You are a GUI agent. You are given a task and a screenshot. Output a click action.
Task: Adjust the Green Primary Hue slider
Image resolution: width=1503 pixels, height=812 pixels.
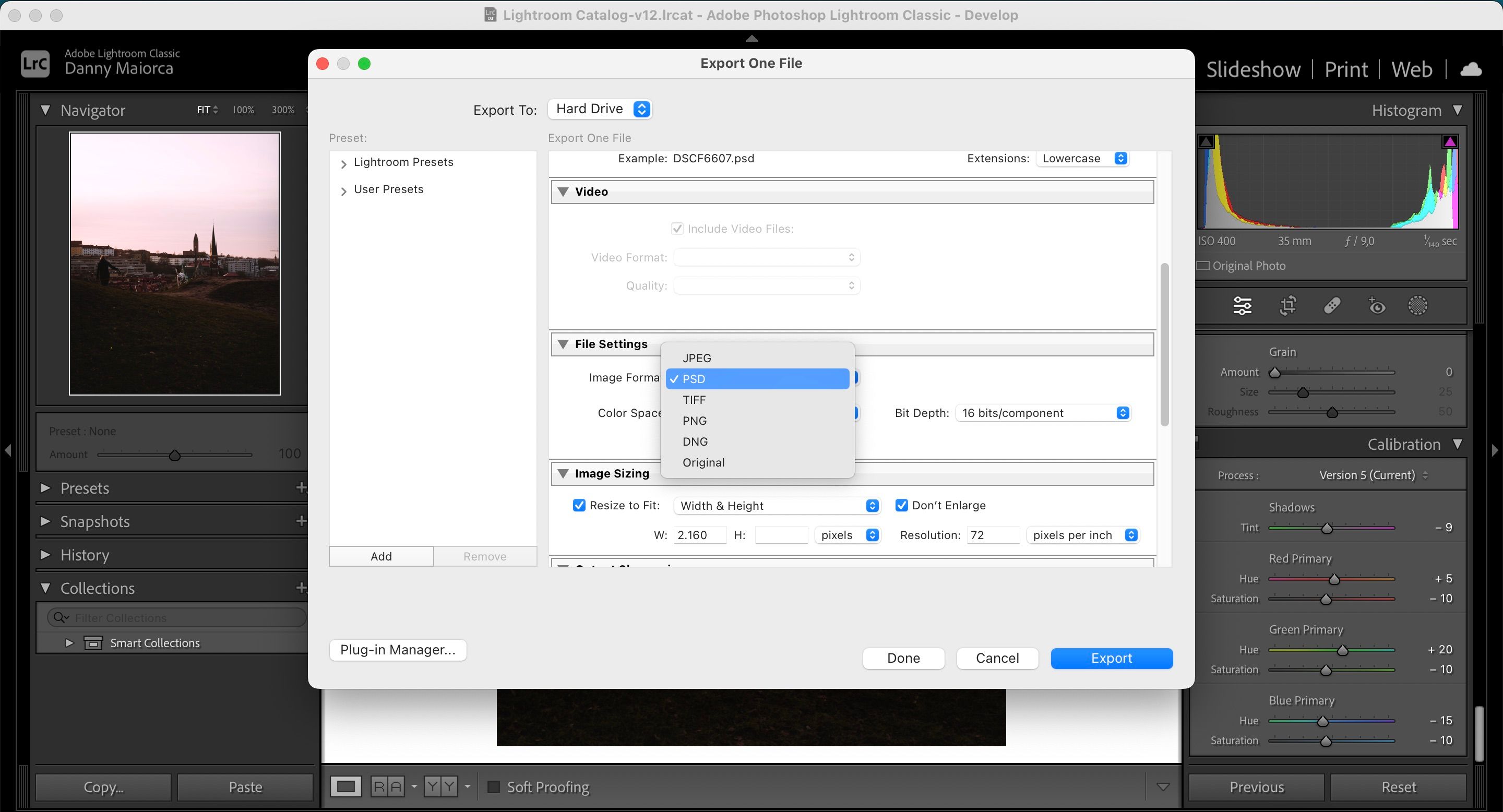[1342, 650]
